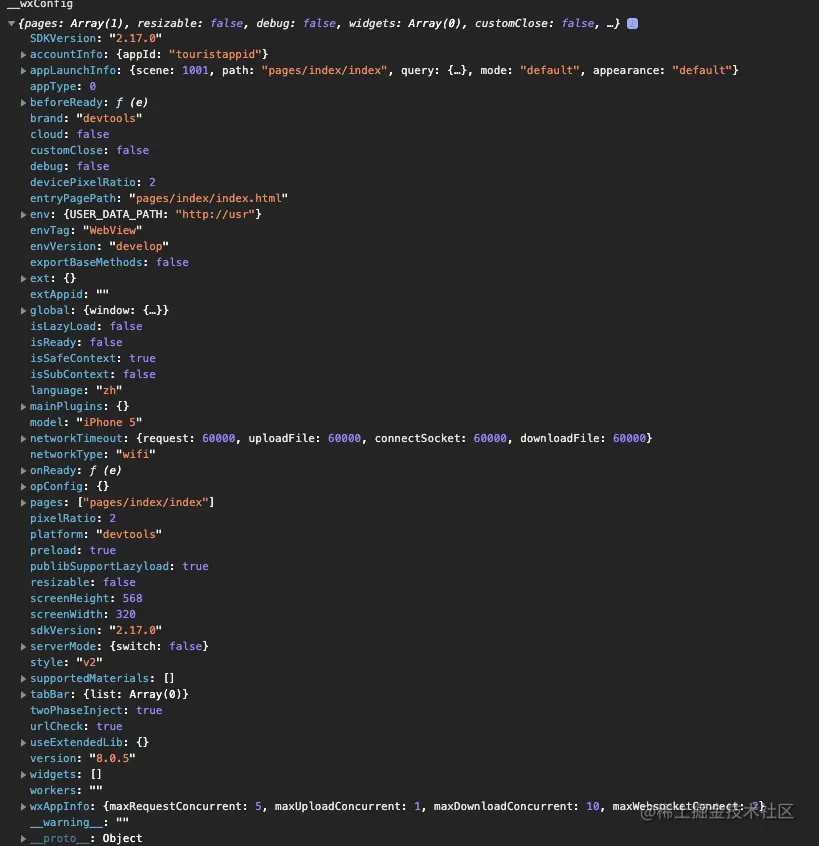Expand the mainPlugins object
819x846 pixels.
tap(23, 406)
